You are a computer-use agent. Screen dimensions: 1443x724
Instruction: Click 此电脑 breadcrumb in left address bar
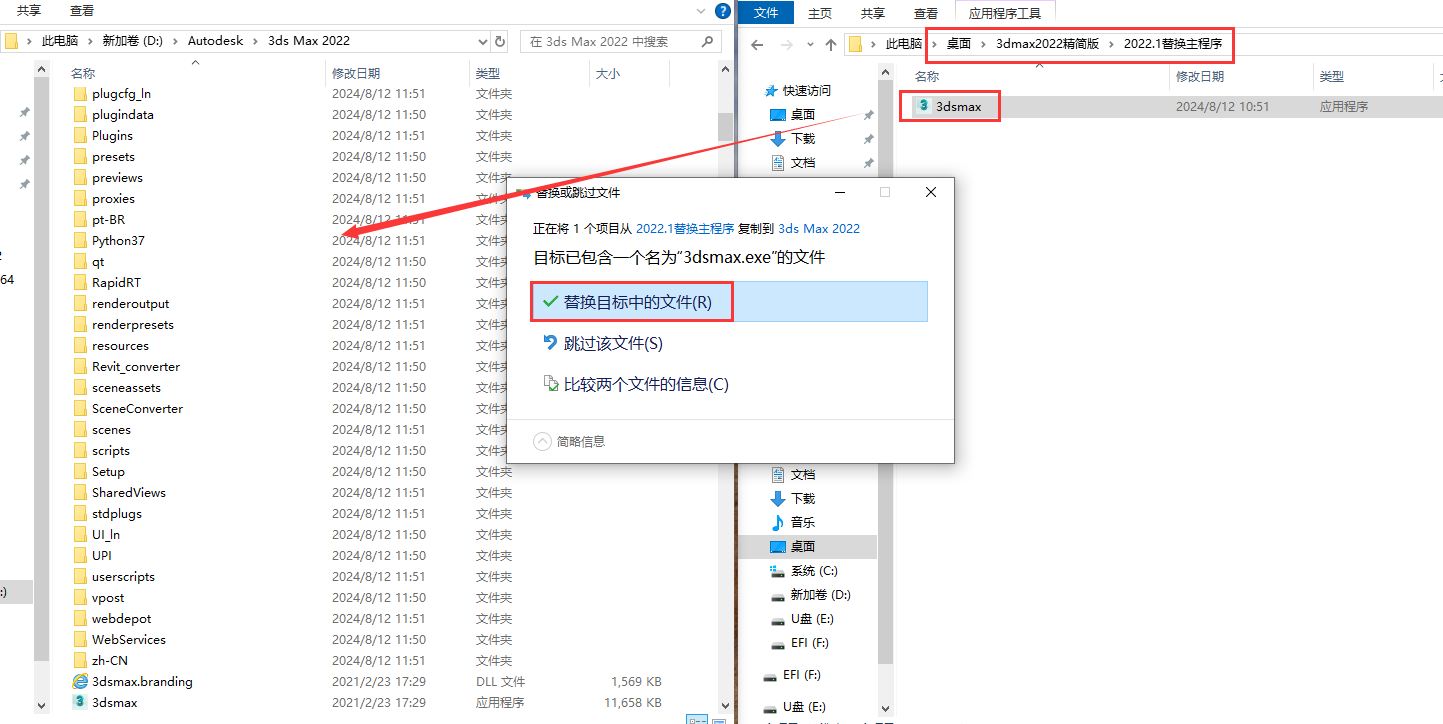point(60,41)
